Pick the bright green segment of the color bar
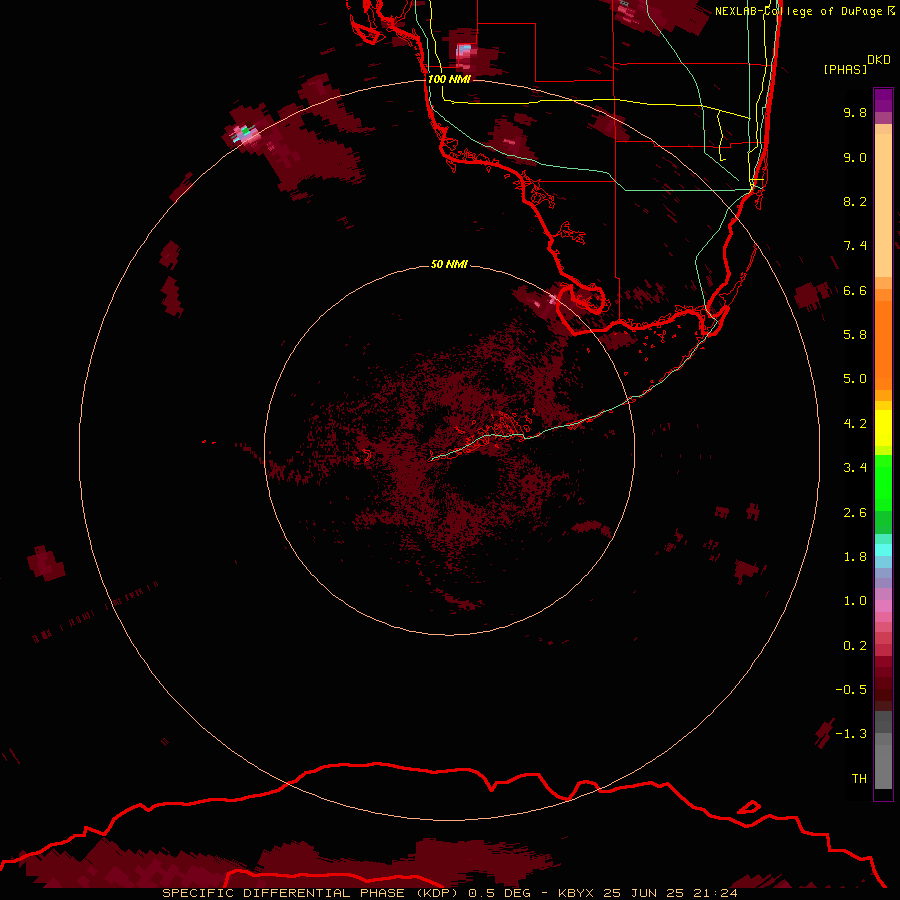 [x=883, y=483]
